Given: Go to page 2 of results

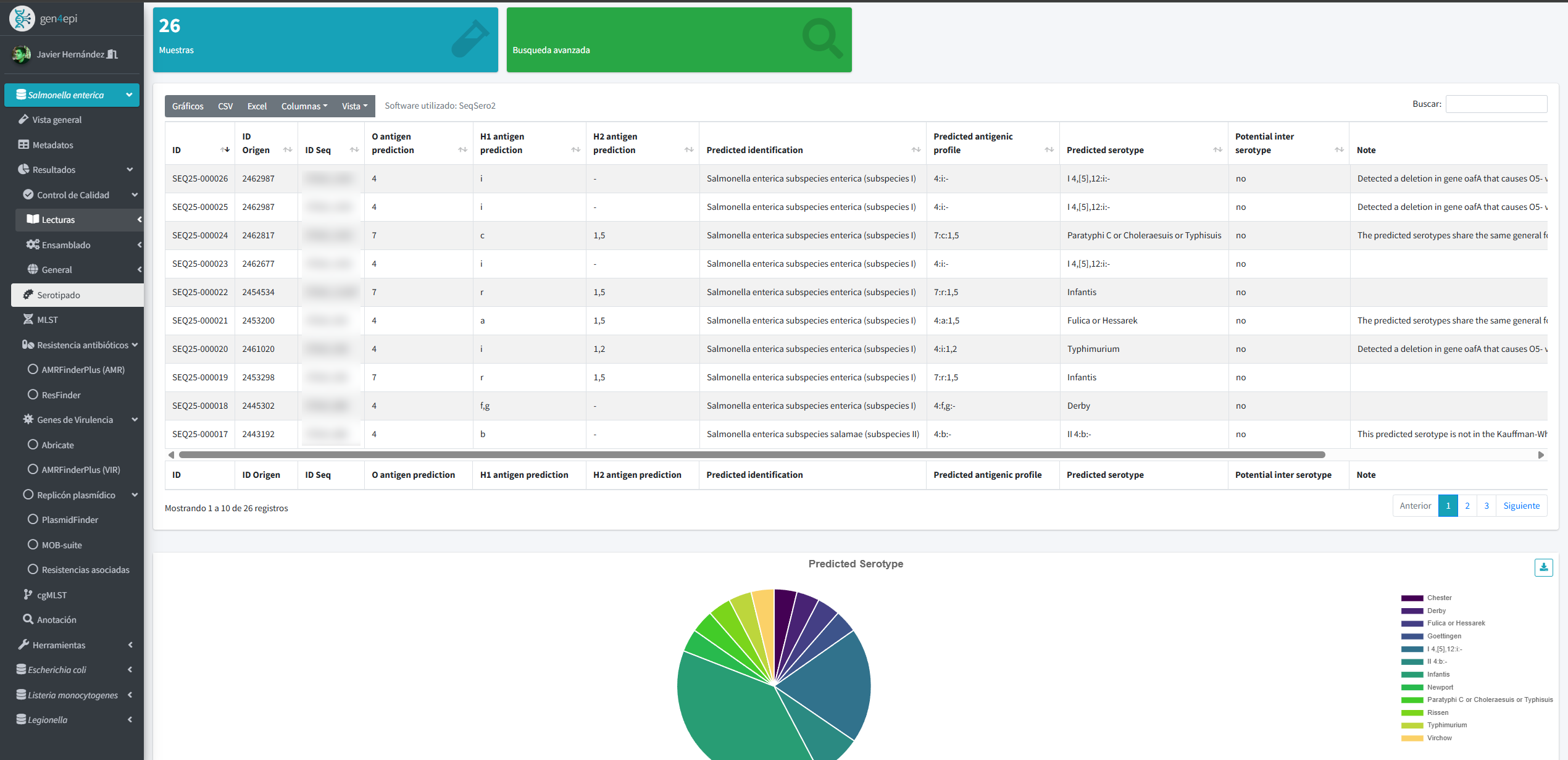Looking at the screenshot, I should coord(1467,505).
